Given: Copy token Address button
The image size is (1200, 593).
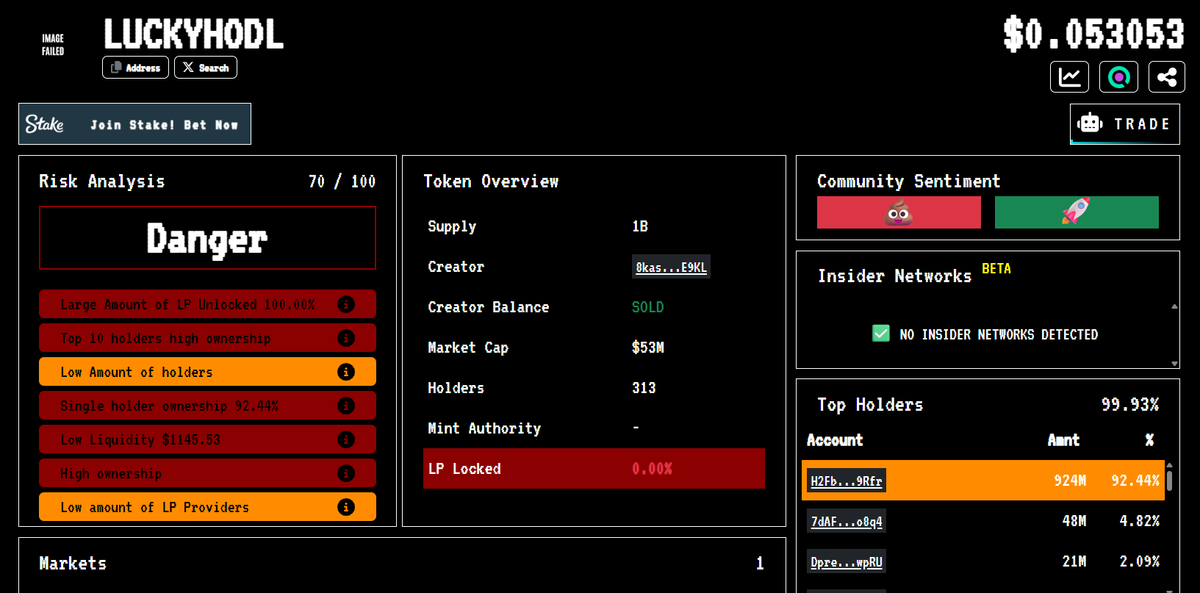Looking at the screenshot, I should (135, 68).
